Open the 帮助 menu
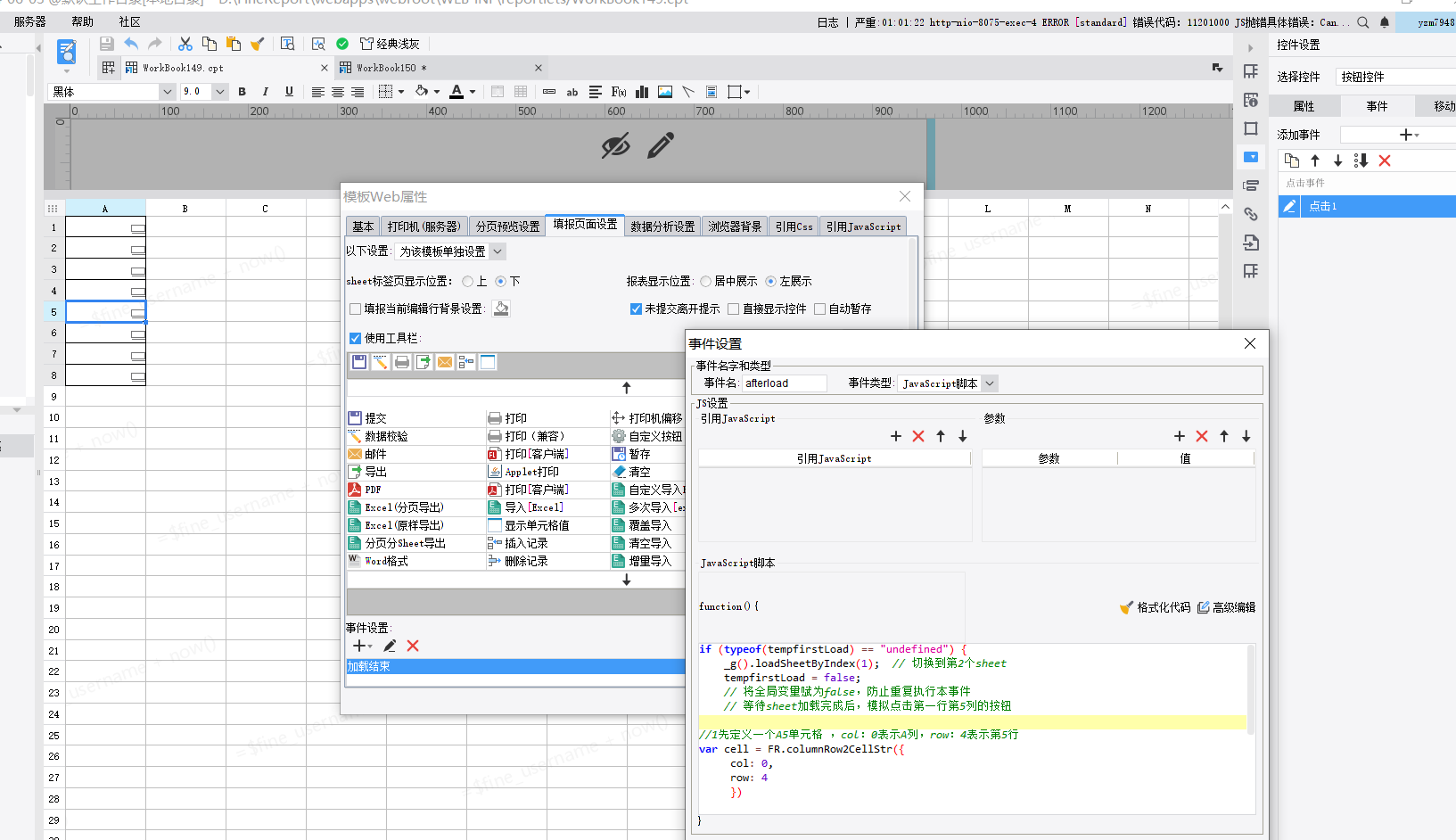Viewport: 1456px width, 840px height. [x=82, y=21]
